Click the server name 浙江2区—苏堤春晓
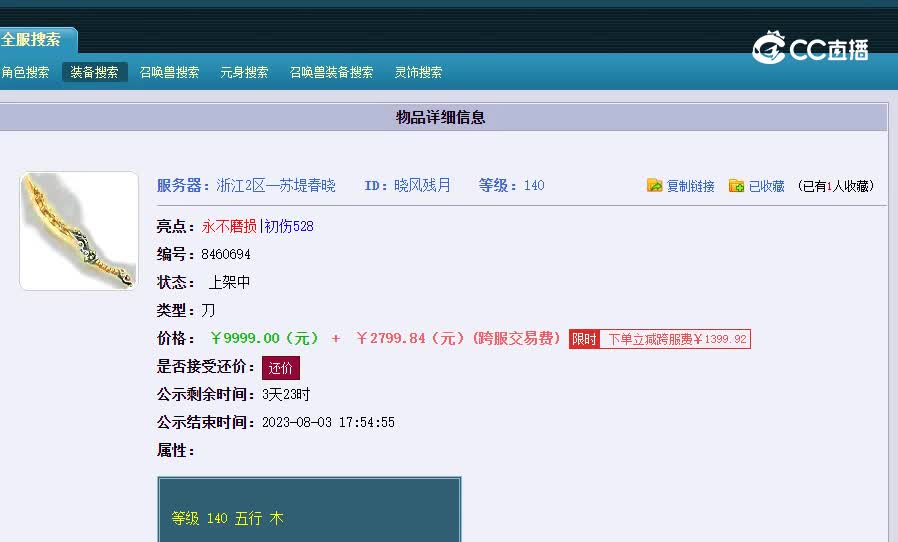The width and height of the screenshot is (898, 542). tap(275, 186)
